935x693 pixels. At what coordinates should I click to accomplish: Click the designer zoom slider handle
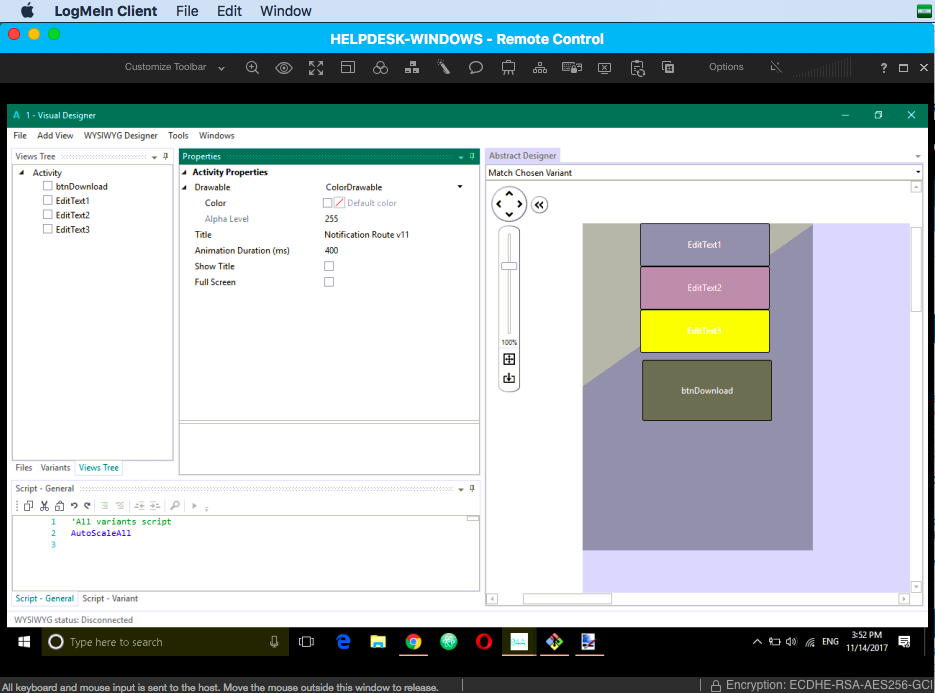[509, 266]
